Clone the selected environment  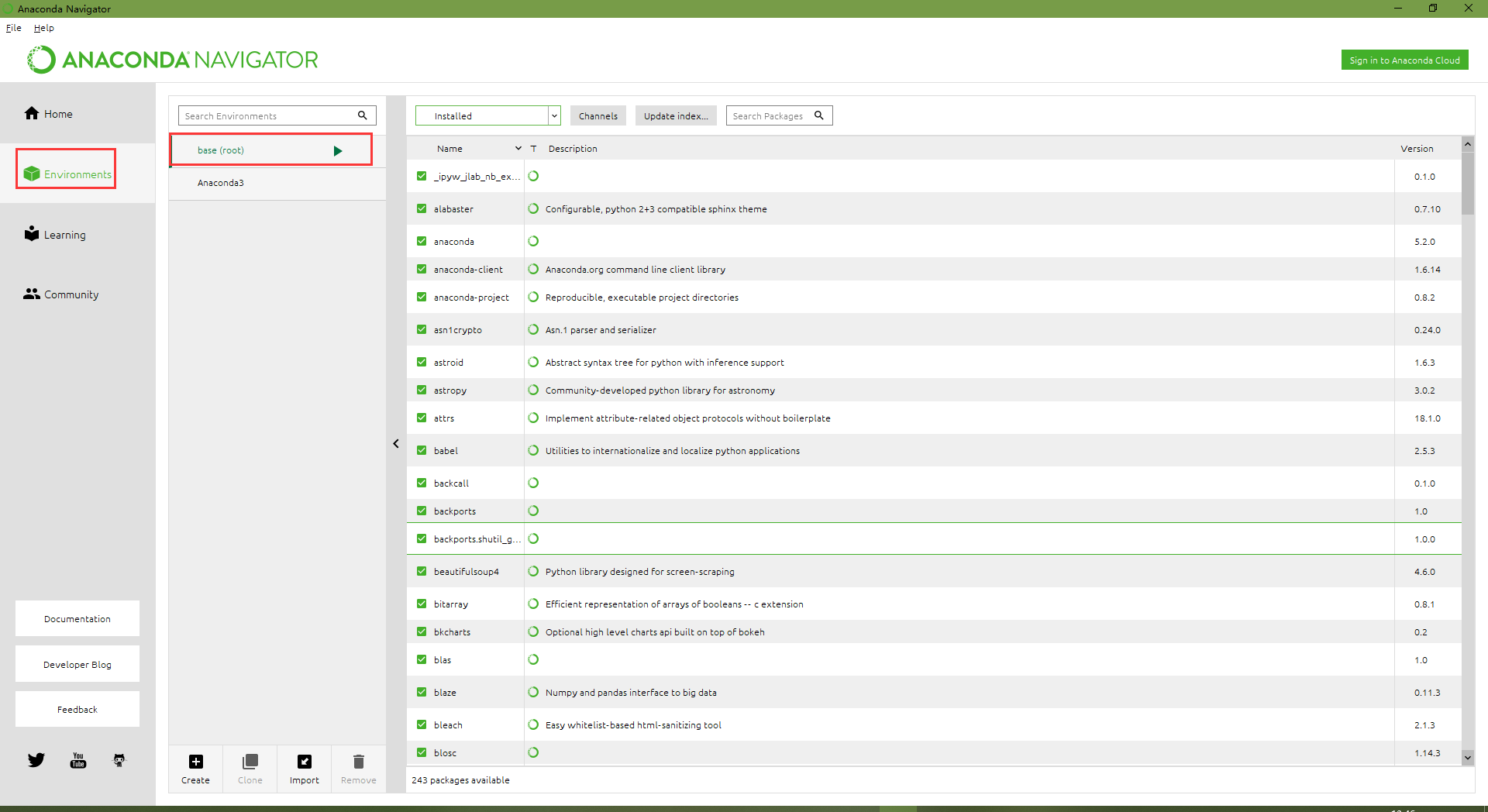click(x=250, y=769)
